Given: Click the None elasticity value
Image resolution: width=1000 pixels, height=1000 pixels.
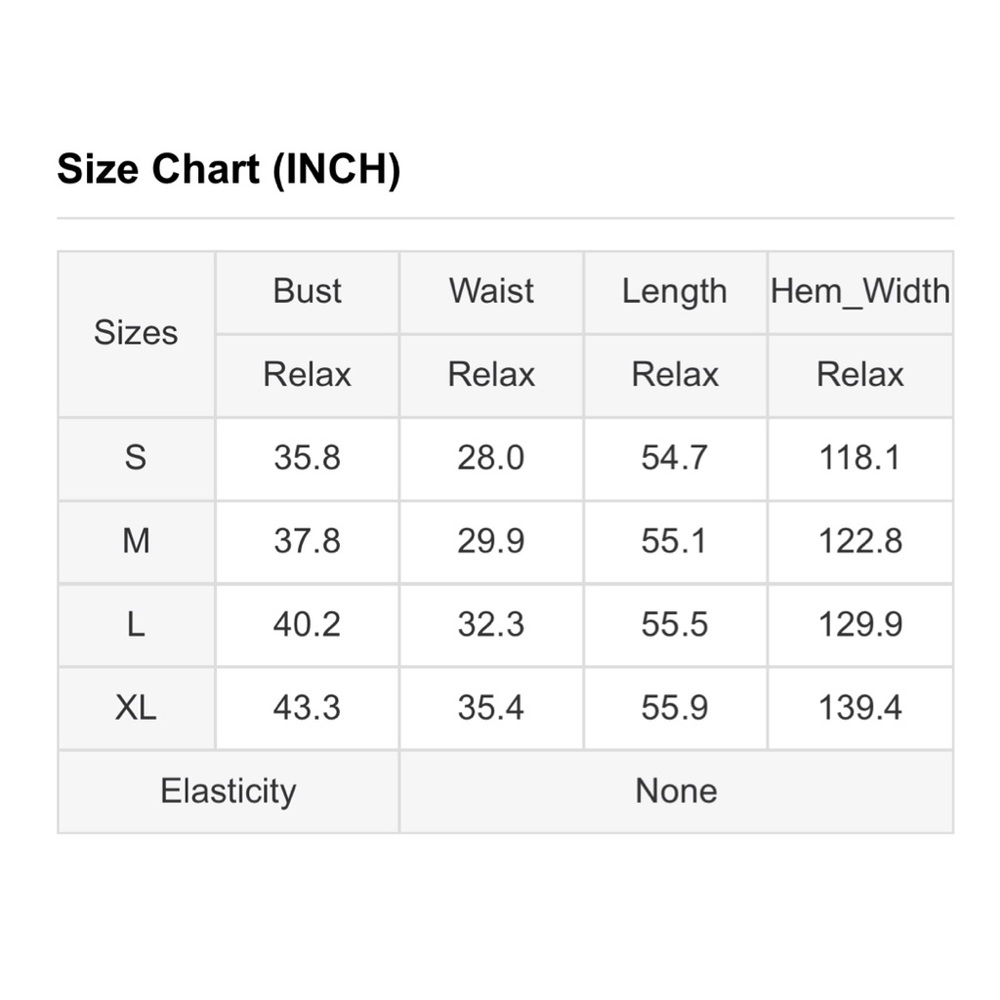Looking at the screenshot, I should [x=676, y=791].
